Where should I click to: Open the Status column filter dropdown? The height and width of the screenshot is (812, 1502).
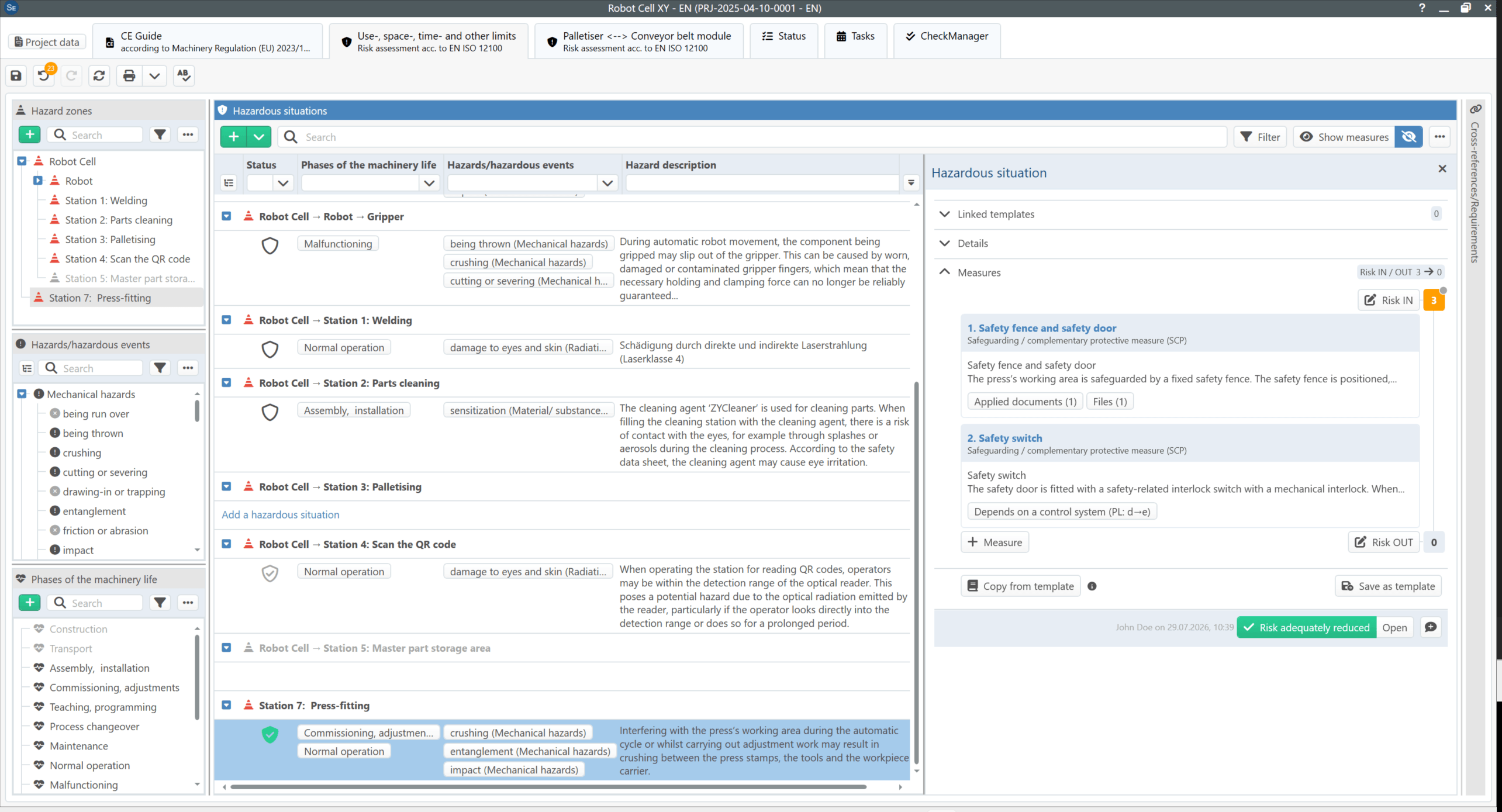point(284,183)
